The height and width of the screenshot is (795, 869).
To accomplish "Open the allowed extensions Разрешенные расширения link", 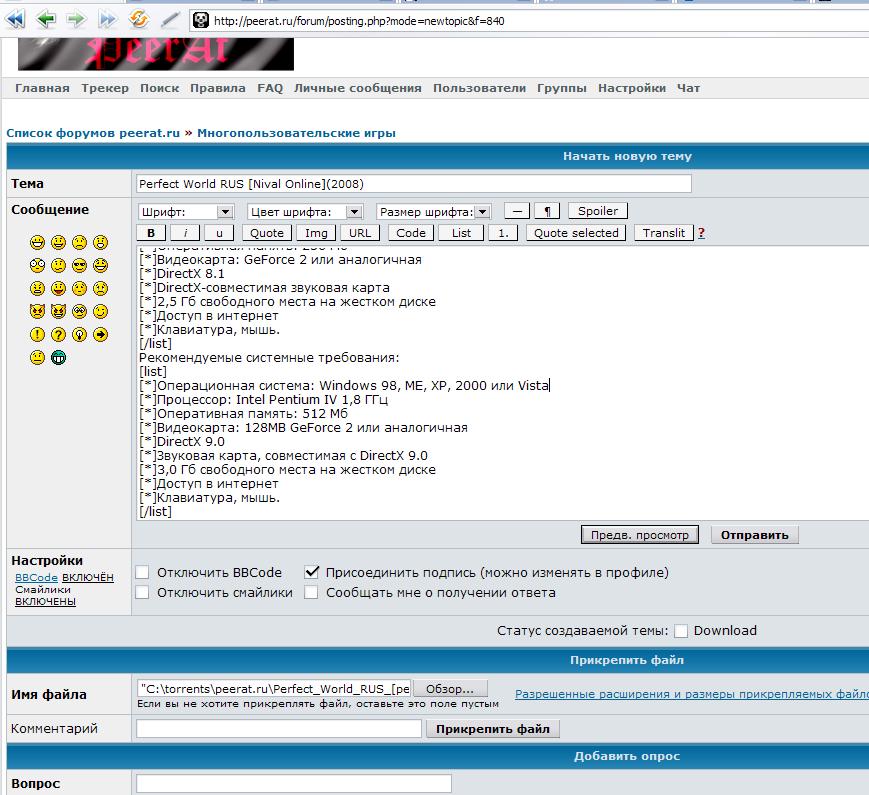I will (692, 694).
